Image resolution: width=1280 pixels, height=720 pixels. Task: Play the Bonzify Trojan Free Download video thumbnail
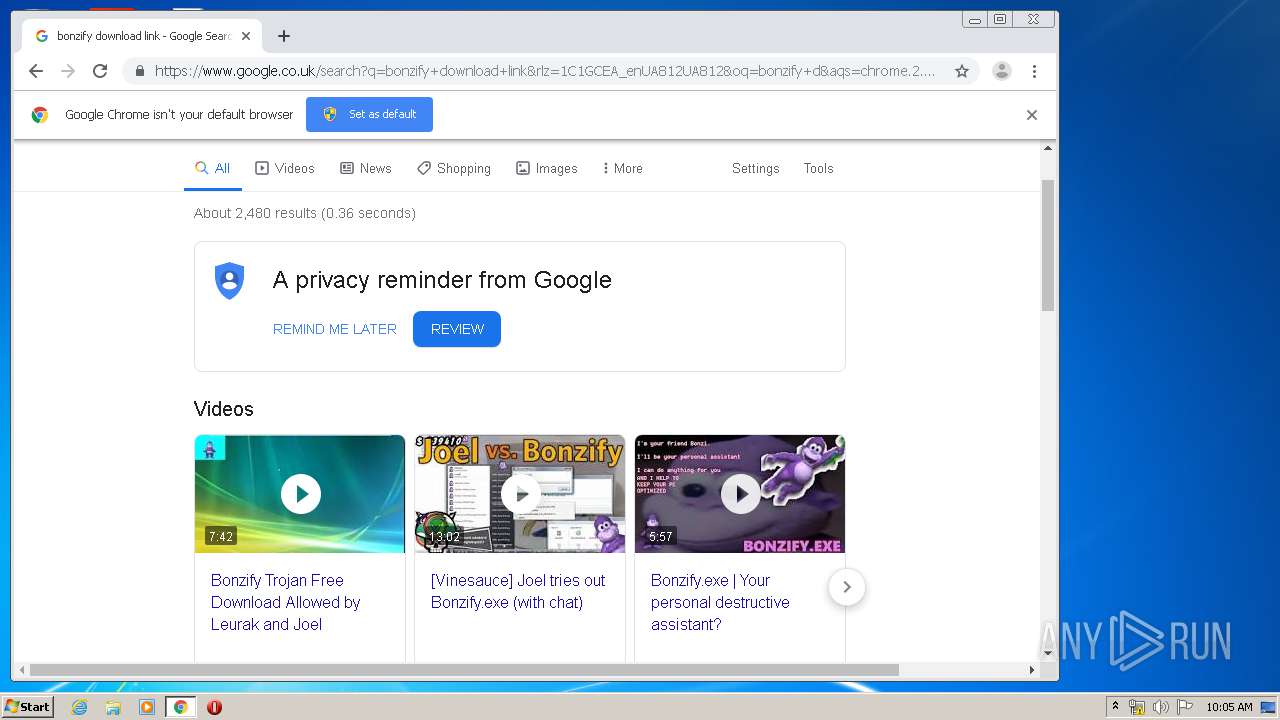click(300, 494)
